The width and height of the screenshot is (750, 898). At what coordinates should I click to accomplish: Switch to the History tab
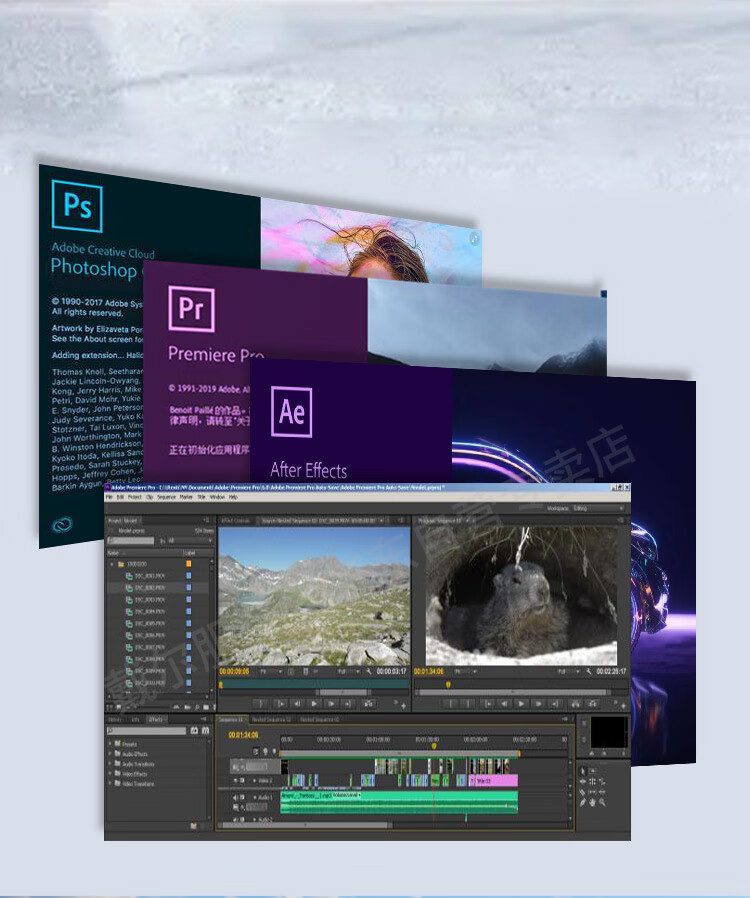pyautogui.click(x=115, y=719)
